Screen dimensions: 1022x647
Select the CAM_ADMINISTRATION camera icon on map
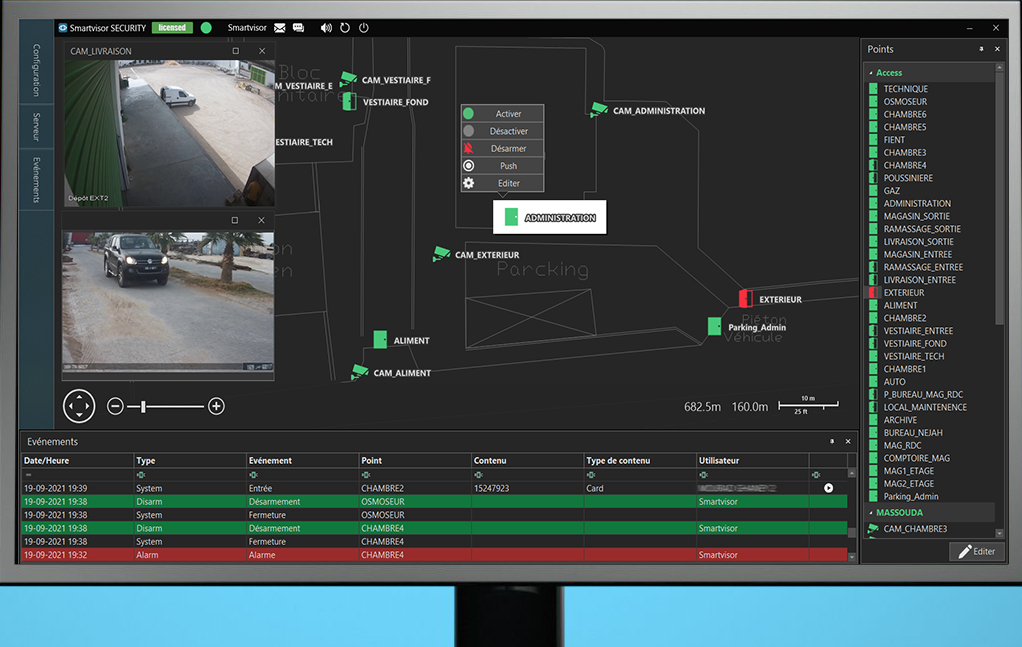click(x=599, y=110)
